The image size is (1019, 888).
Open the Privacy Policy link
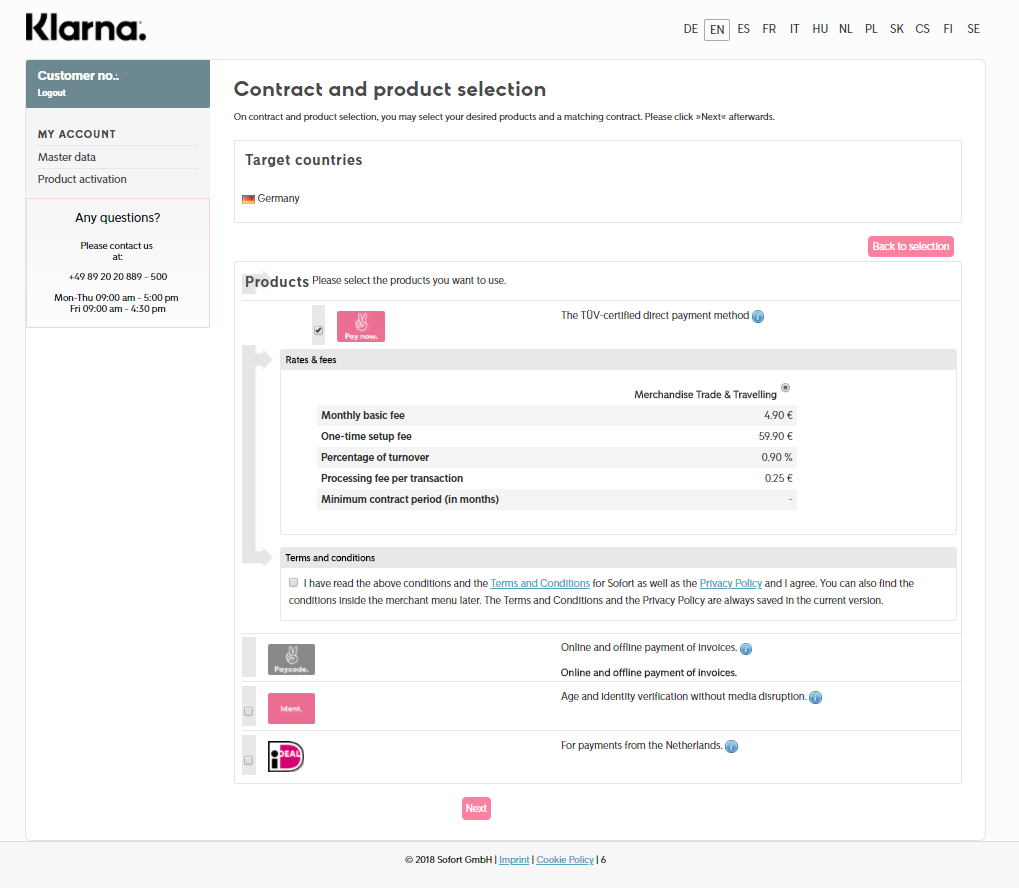[730, 583]
